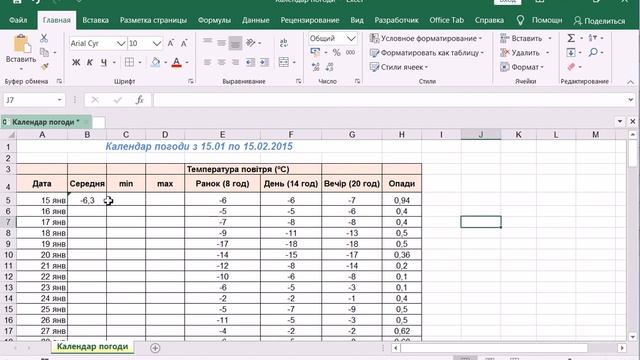This screenshot has height=360, width=640.
Task: Open the Файл menu tab
Action: point(18,20)
